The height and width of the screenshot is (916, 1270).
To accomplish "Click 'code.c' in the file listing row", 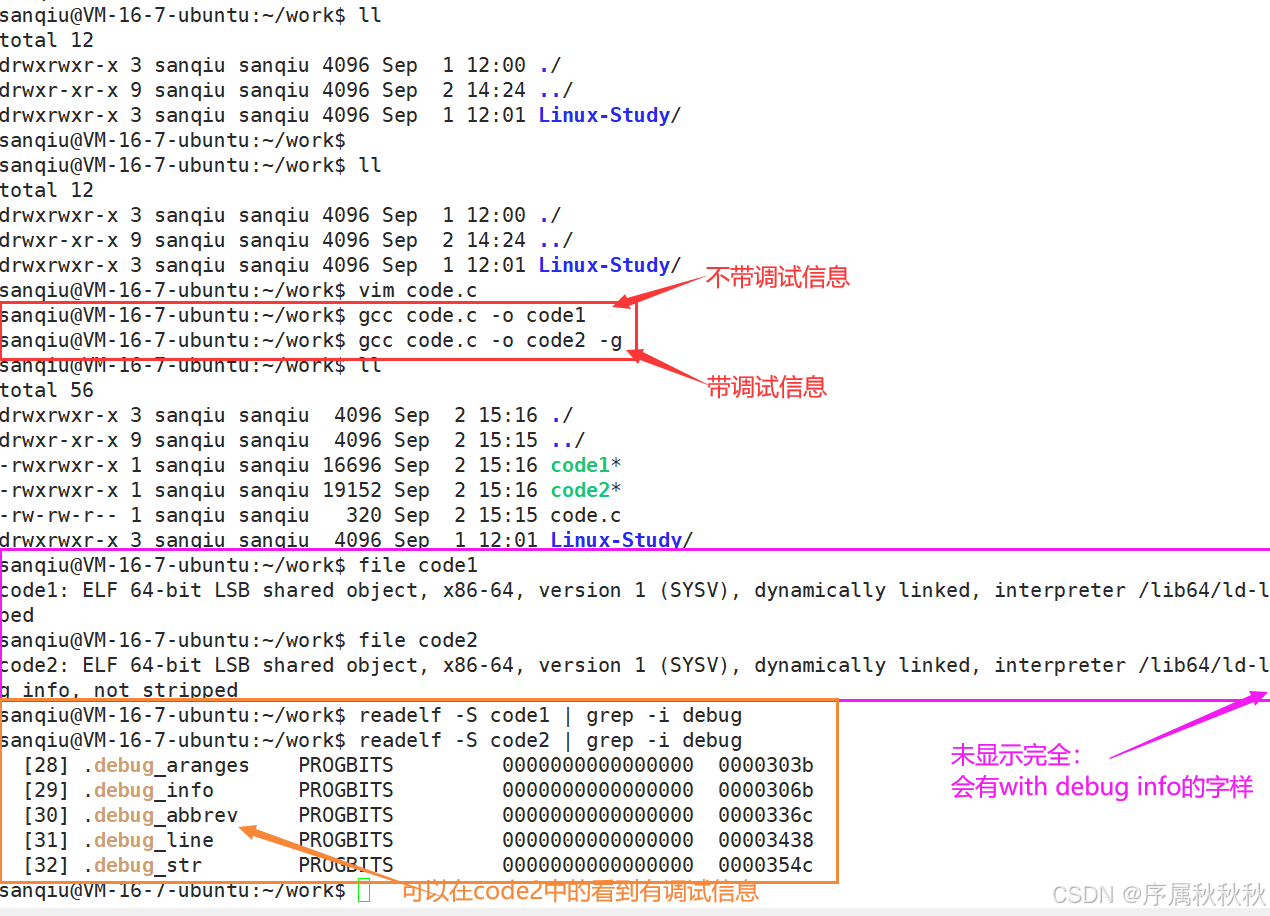I will [x=586, y=515].
